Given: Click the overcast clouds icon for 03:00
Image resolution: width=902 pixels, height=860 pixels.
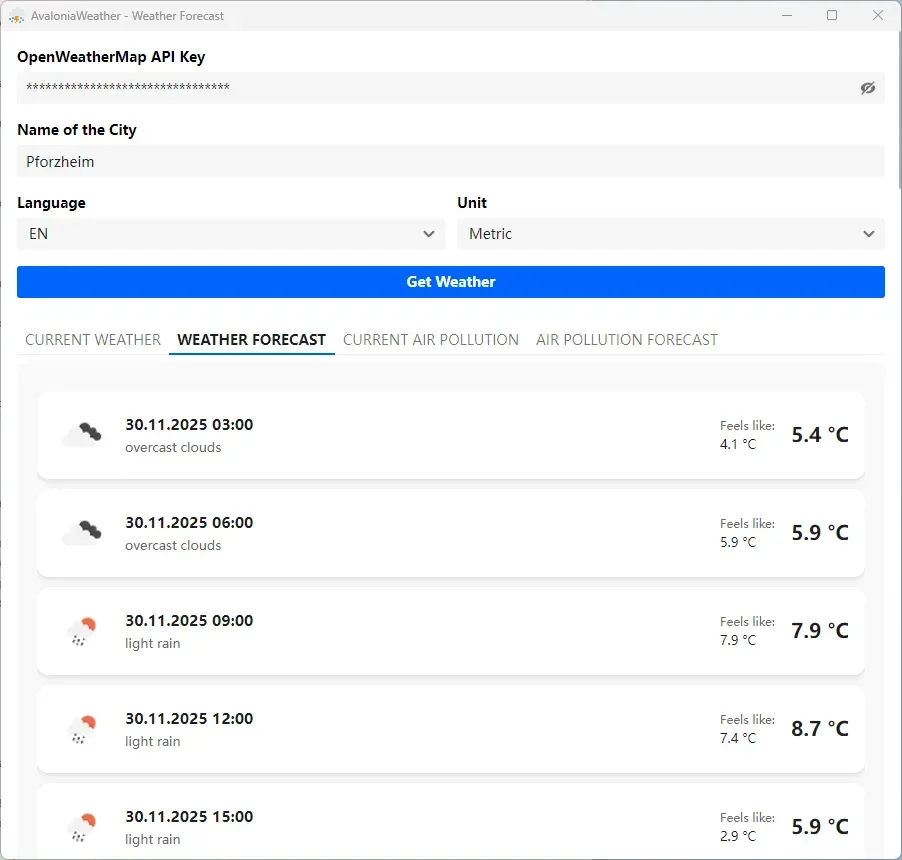Looking at the screenshot, I should click(81, 435).
